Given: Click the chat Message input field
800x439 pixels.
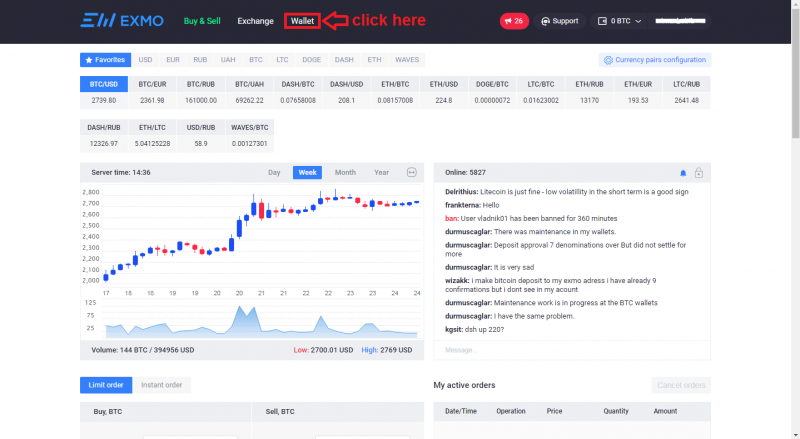Looking at the screenshot, I should [x=572, y=350].
